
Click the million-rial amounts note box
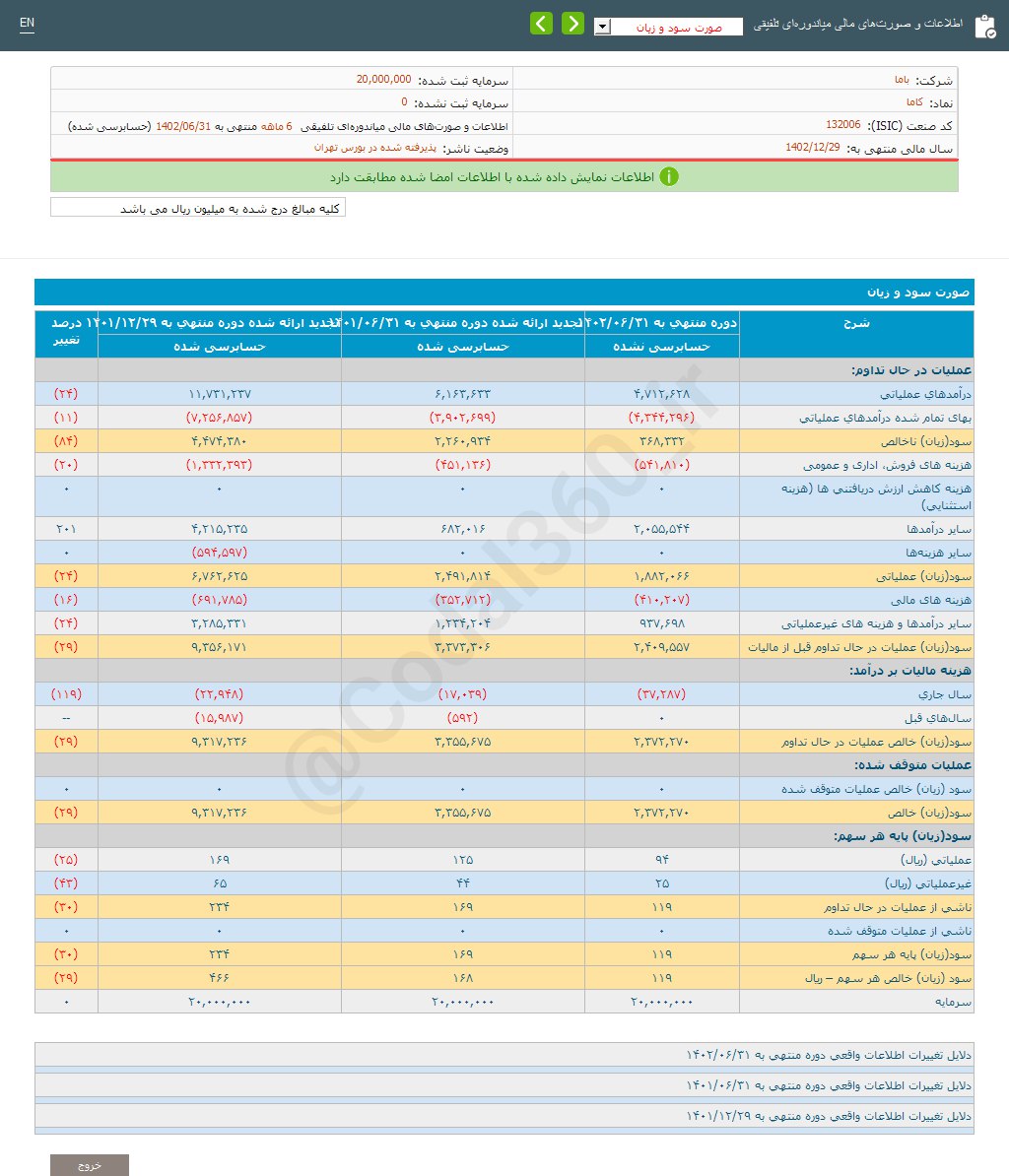tap(194, 207)
